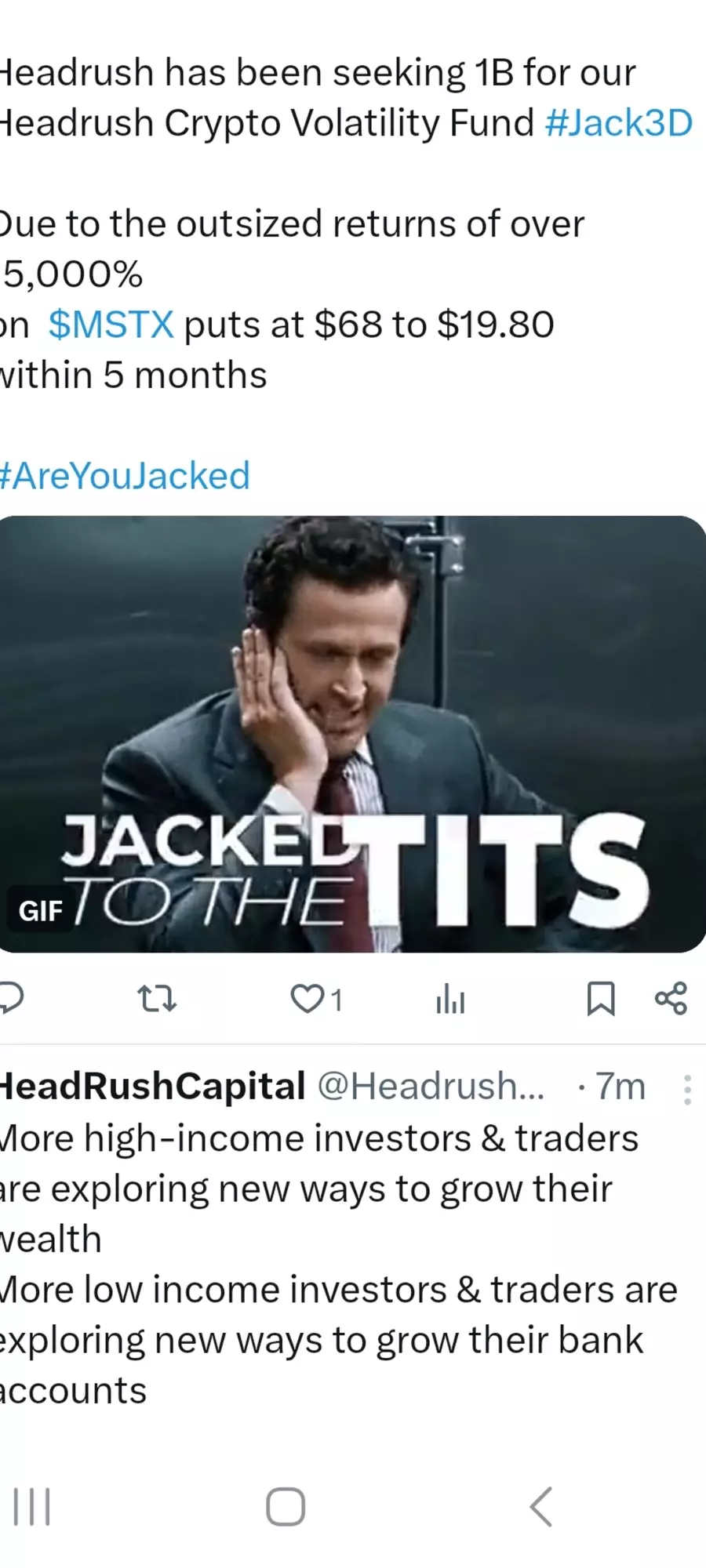Like the tweet with the heart icon
Image resolution: width=706 pixels, height=1568 pixels.
[307, 1000]
